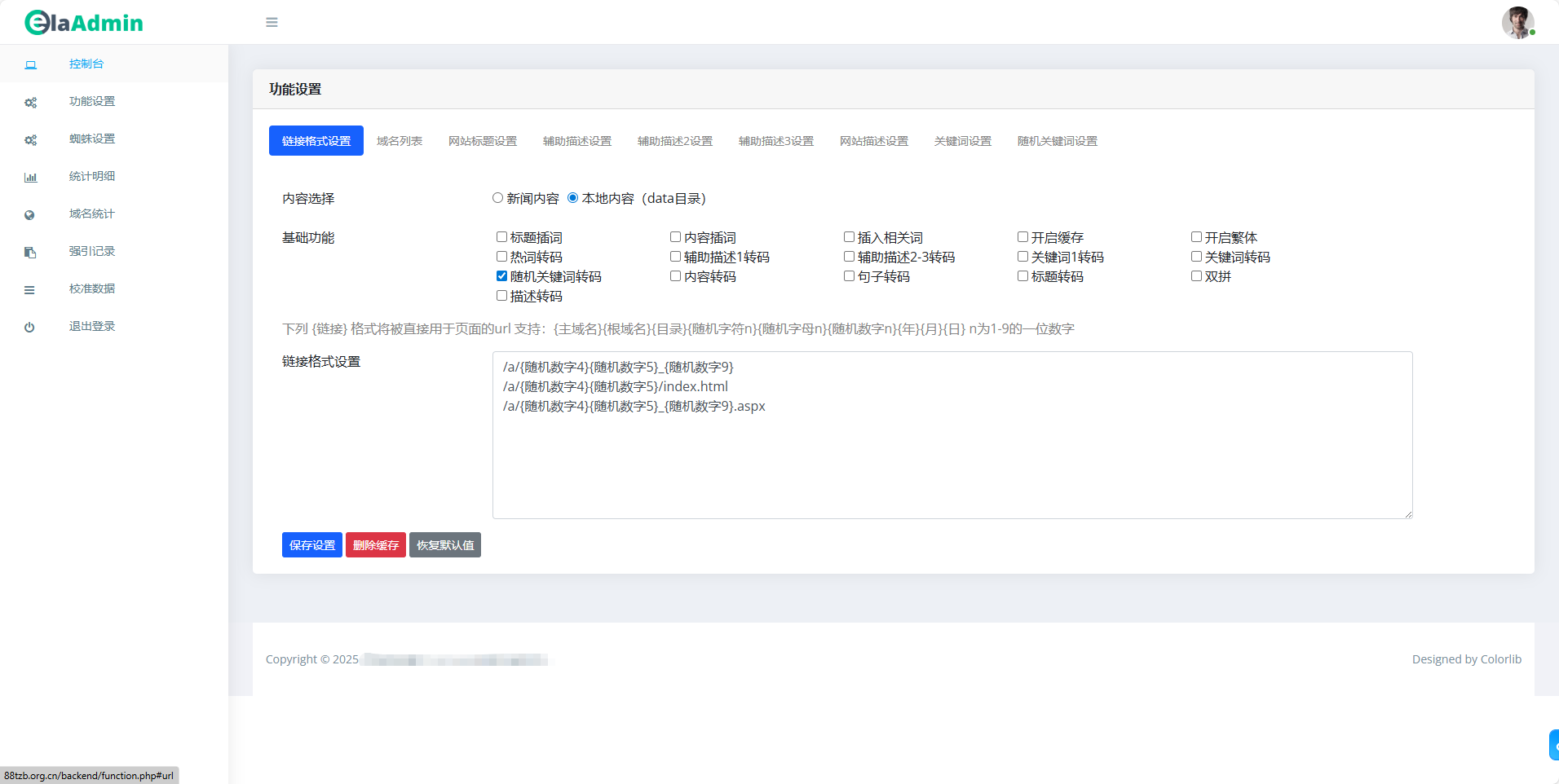Select the 新闻内容 radio option
Viewport: 1559px width, 784px height.
coord(497,198)
